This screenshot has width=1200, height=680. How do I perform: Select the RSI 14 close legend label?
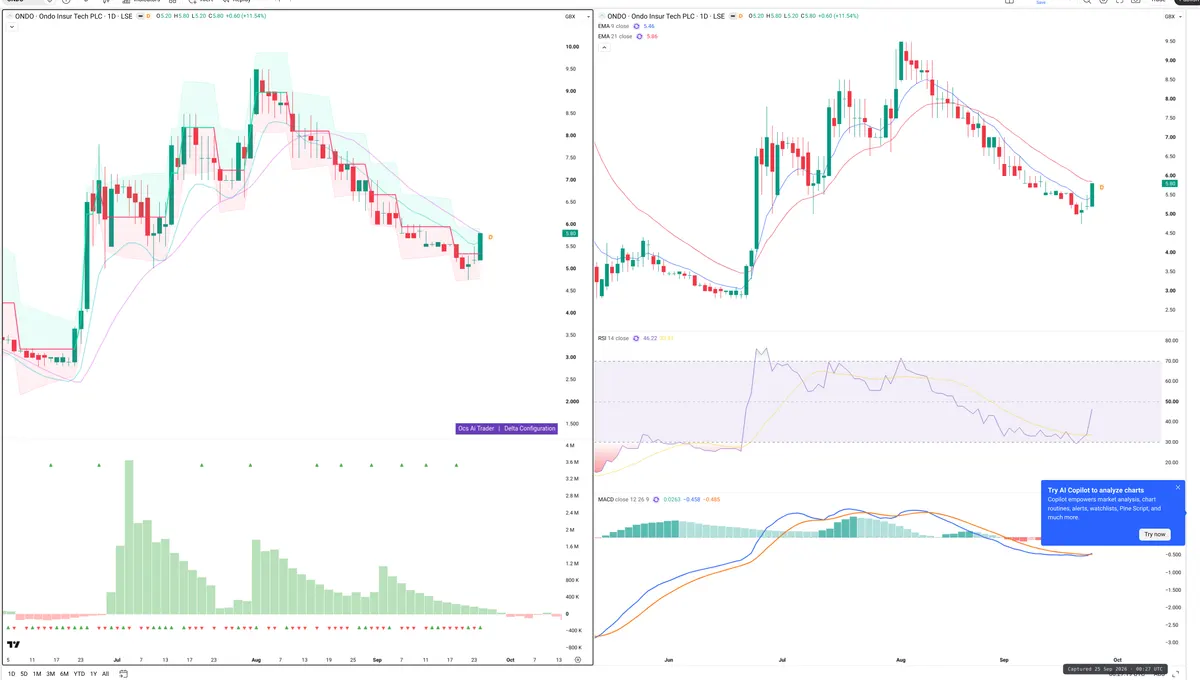[613, 338]
